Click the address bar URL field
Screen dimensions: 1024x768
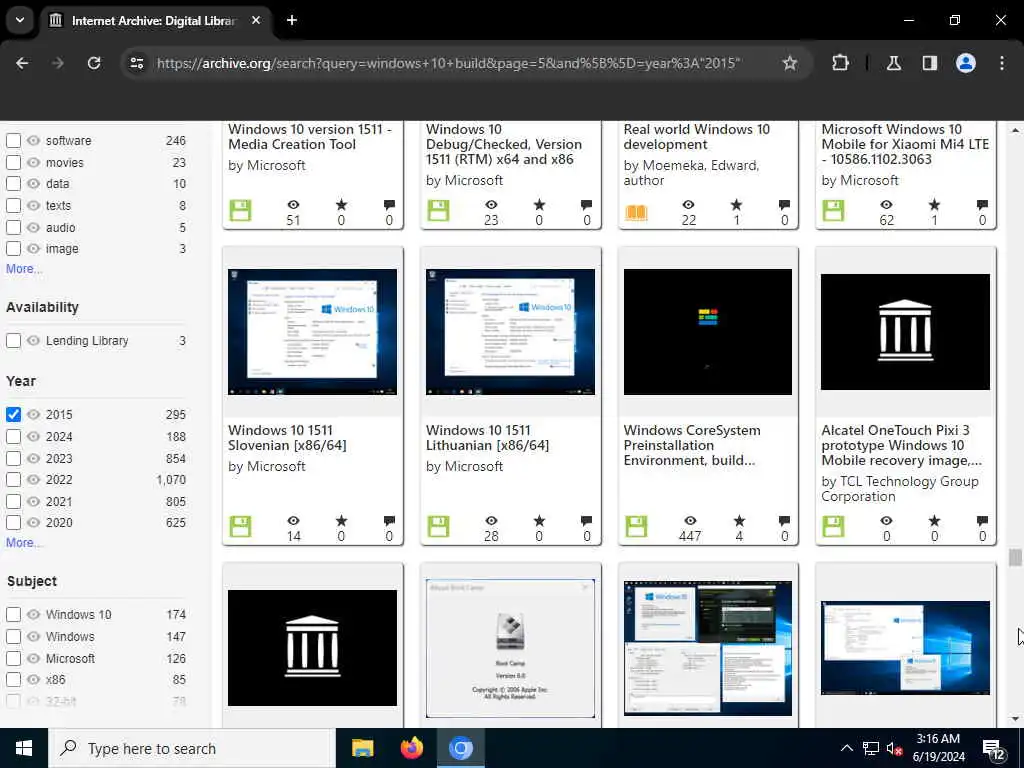(x=448, y=63)
